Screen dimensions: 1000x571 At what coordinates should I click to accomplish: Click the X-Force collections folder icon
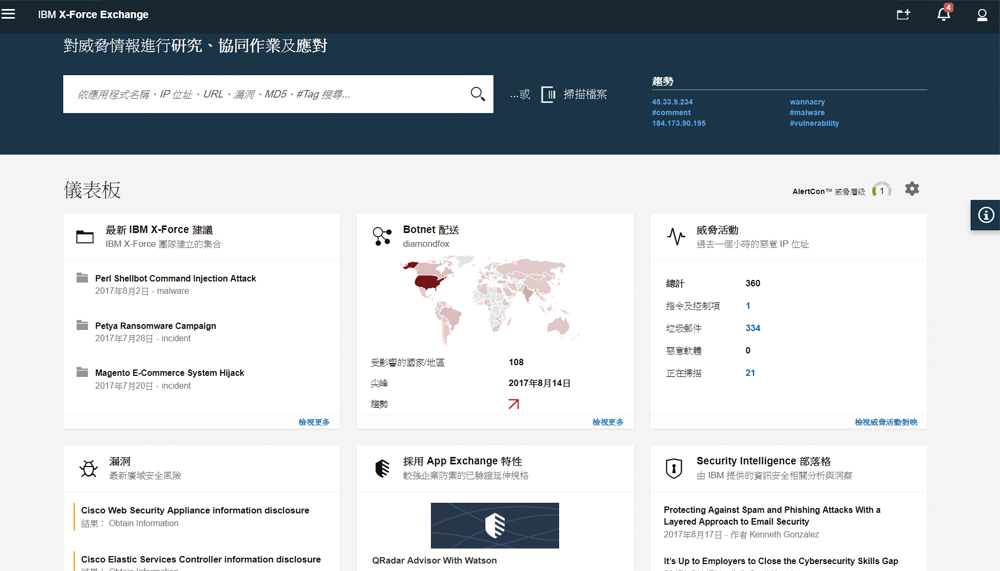85,237
